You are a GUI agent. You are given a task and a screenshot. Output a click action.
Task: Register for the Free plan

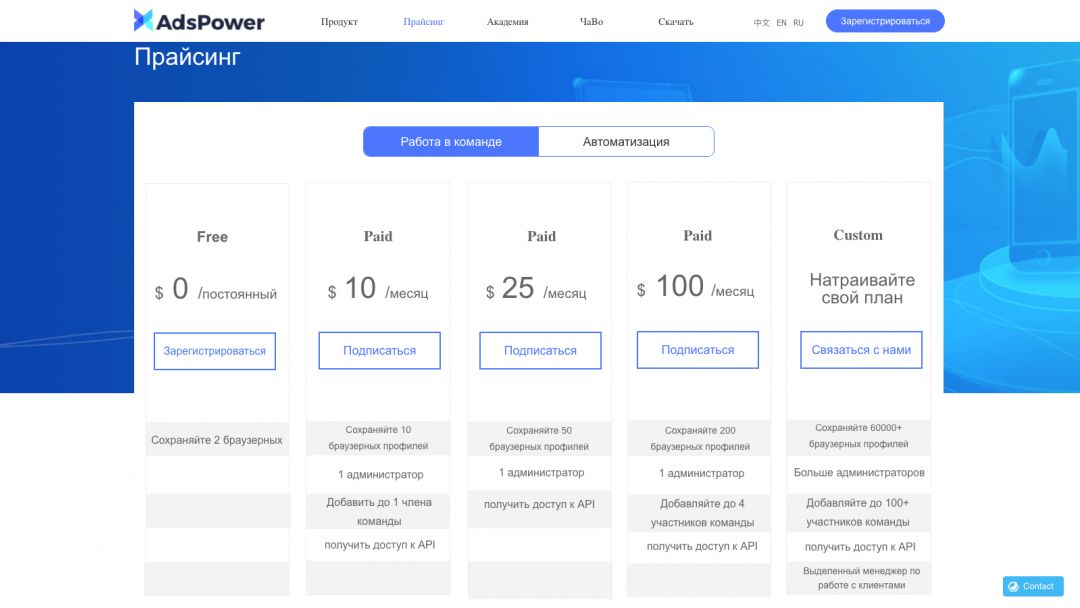[214, 350]
